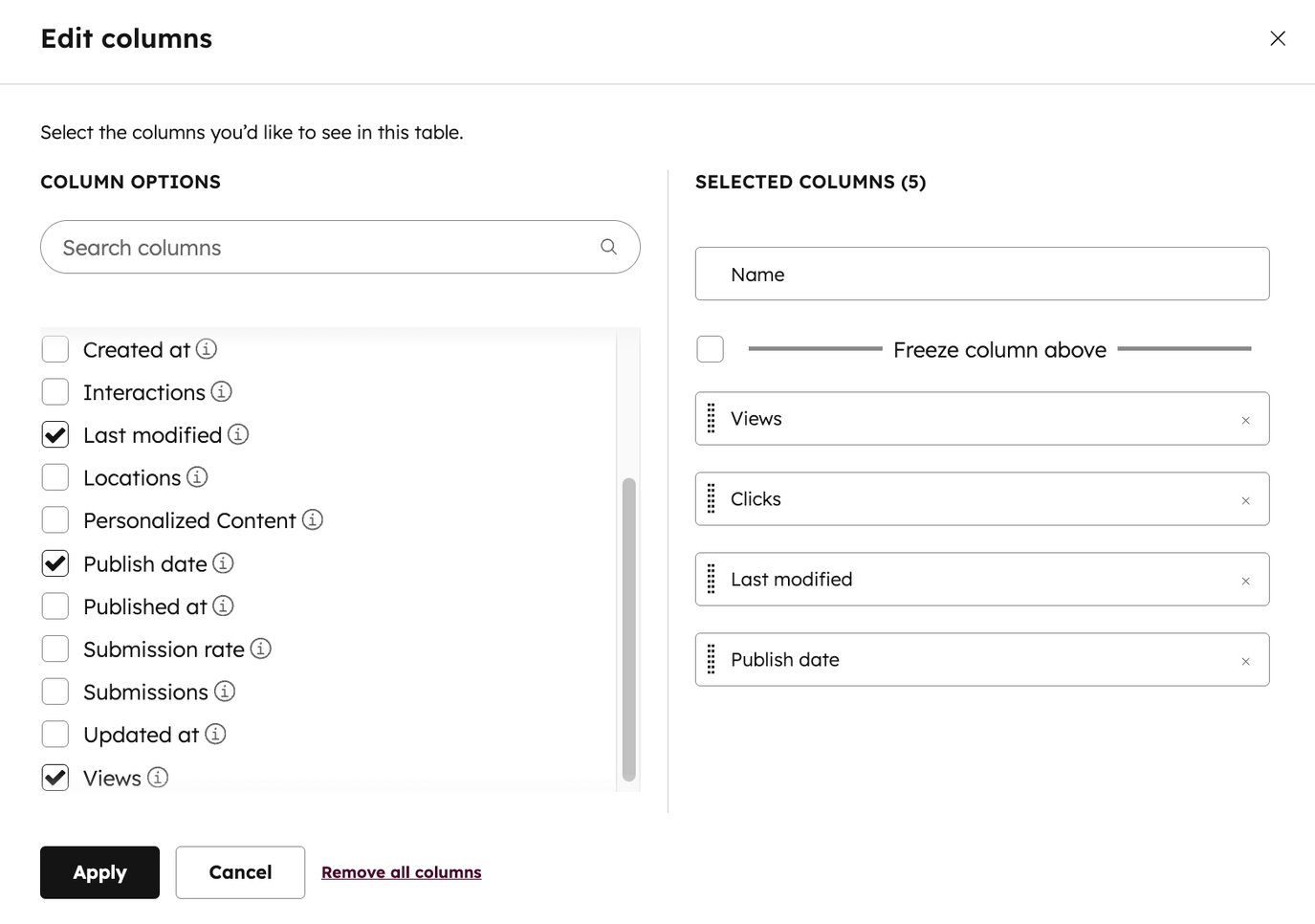Click the info icon next to Submissions
The height and width of the screenshot is (924, 1315).
click(x=224, y=691)
